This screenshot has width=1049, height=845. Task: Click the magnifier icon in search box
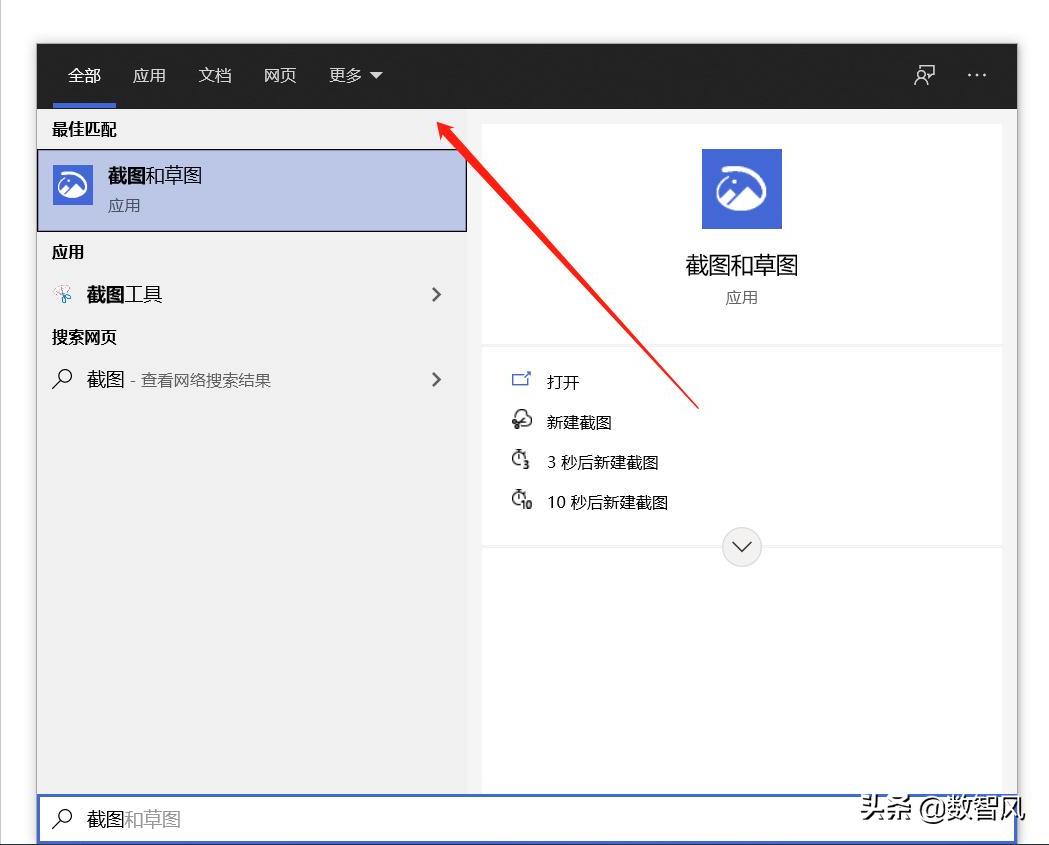[x=62, y=818]
